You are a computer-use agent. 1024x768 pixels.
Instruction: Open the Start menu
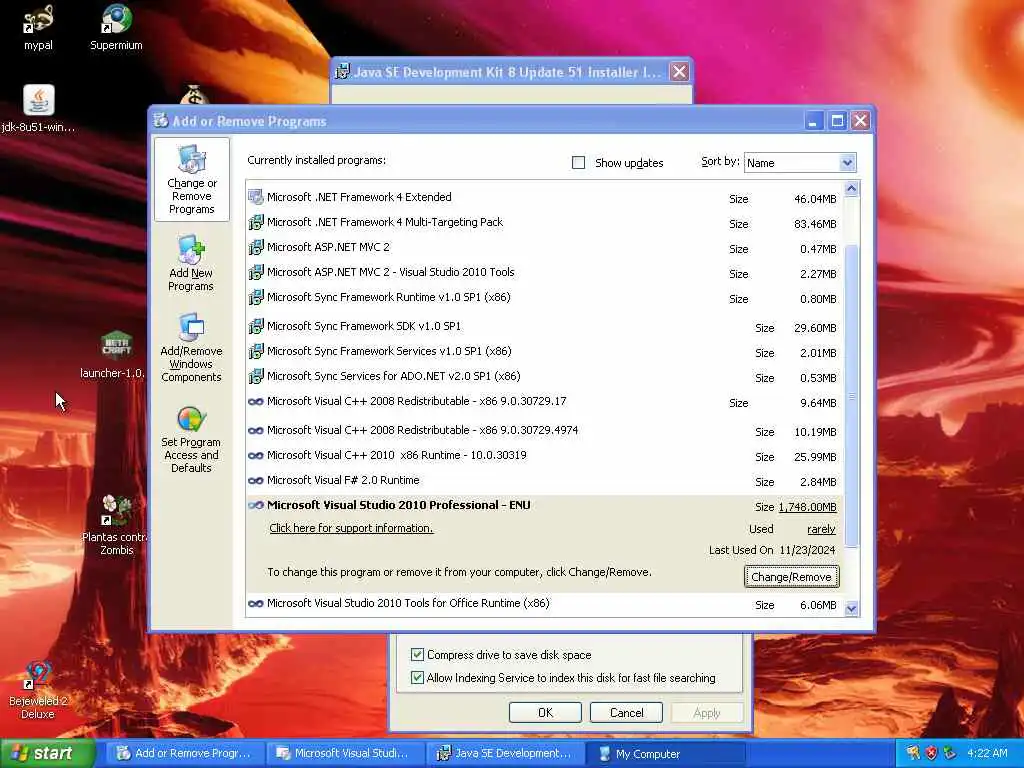47,753
